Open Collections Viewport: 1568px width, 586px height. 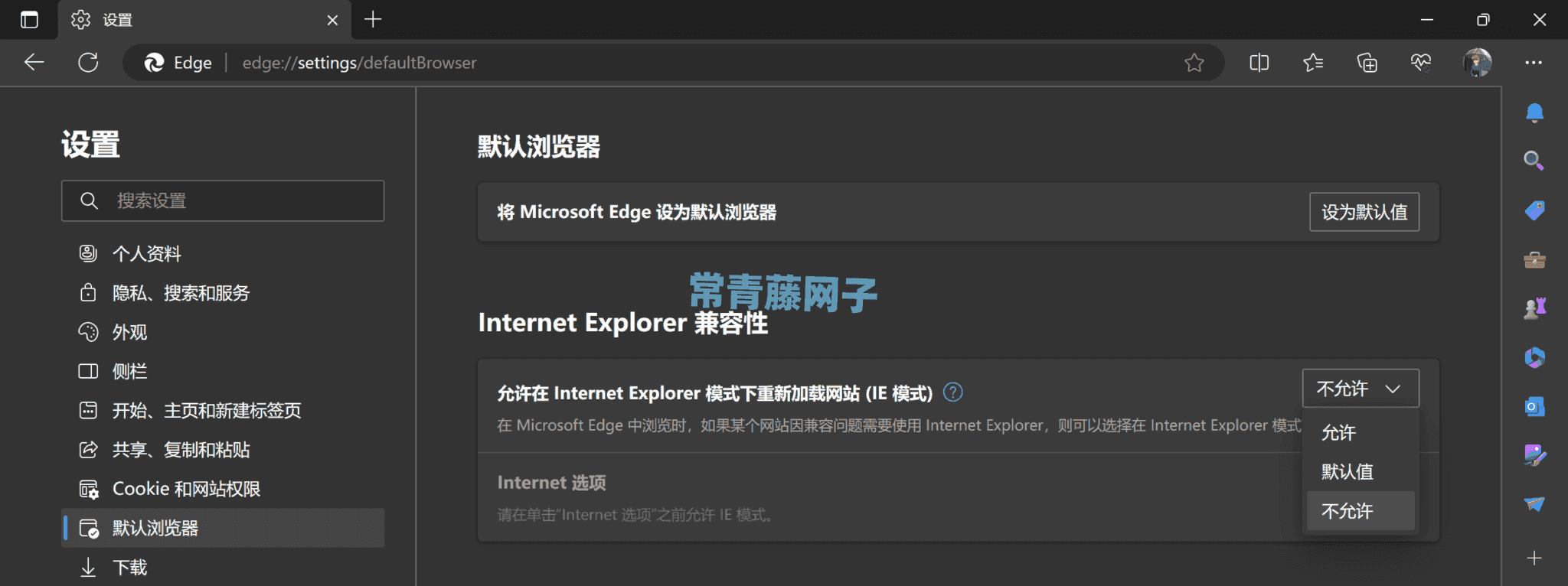pos(1367,63)
